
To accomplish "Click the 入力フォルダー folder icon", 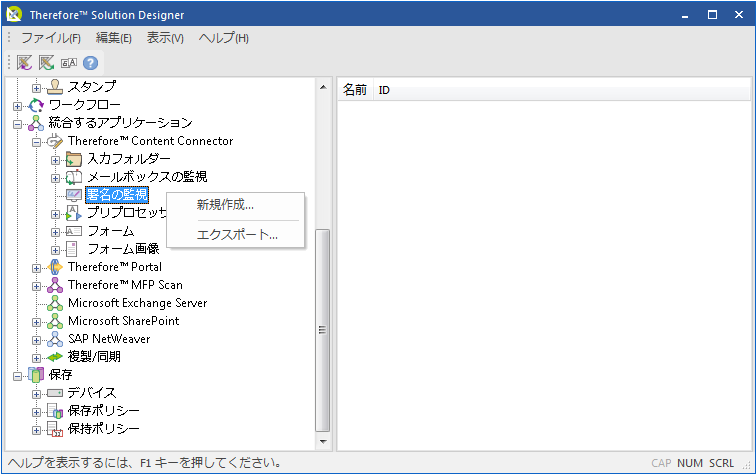I will tap(74, 159).
